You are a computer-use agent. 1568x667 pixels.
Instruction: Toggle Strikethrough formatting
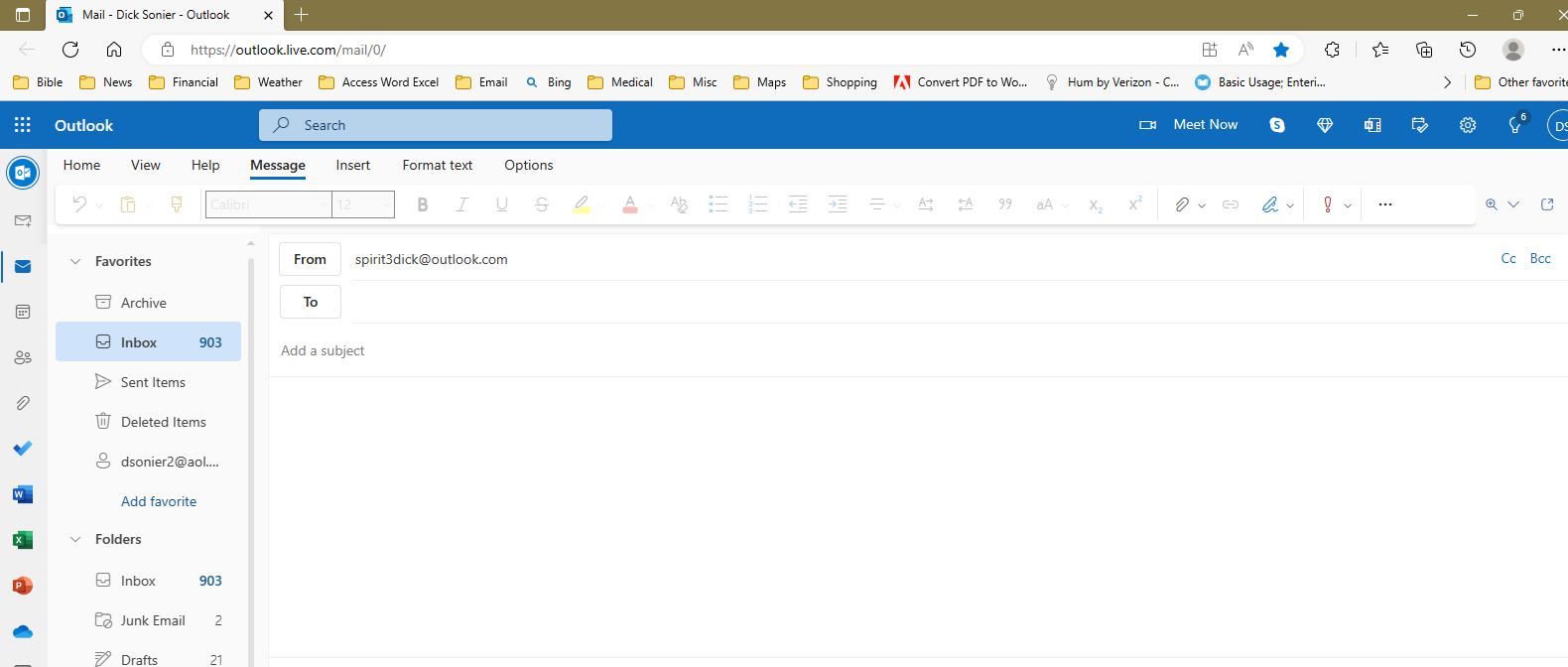click(x=542, y=204)
